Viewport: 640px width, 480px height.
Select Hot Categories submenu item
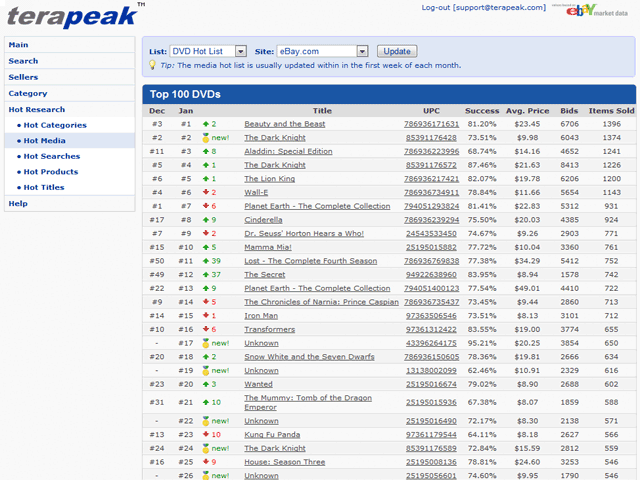coord(55,125)
